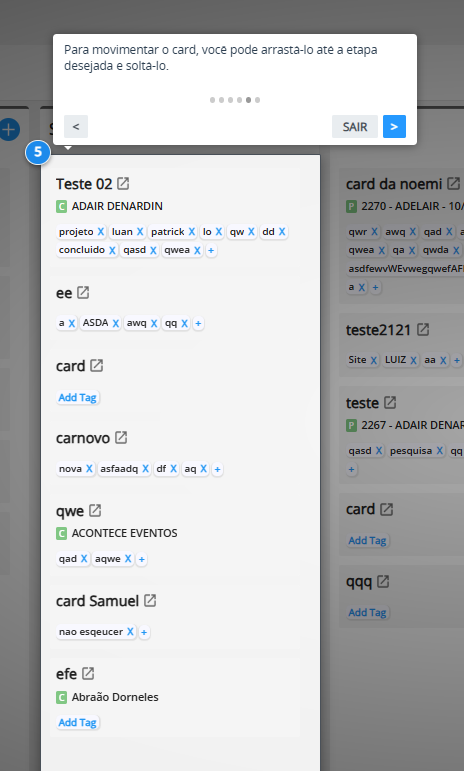The image size is (464, 771).
Task: Open teste2121 card external link icon
Action: point(423,329)
